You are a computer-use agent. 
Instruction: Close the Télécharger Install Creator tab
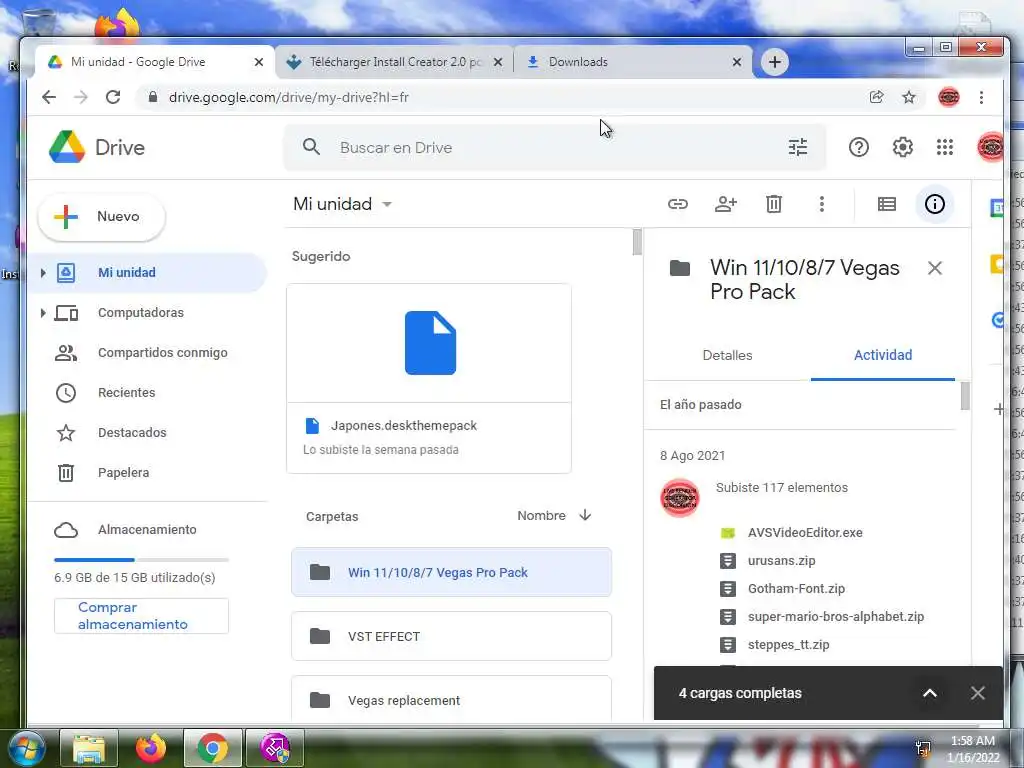pyautogui.click(x=498, y=62)
